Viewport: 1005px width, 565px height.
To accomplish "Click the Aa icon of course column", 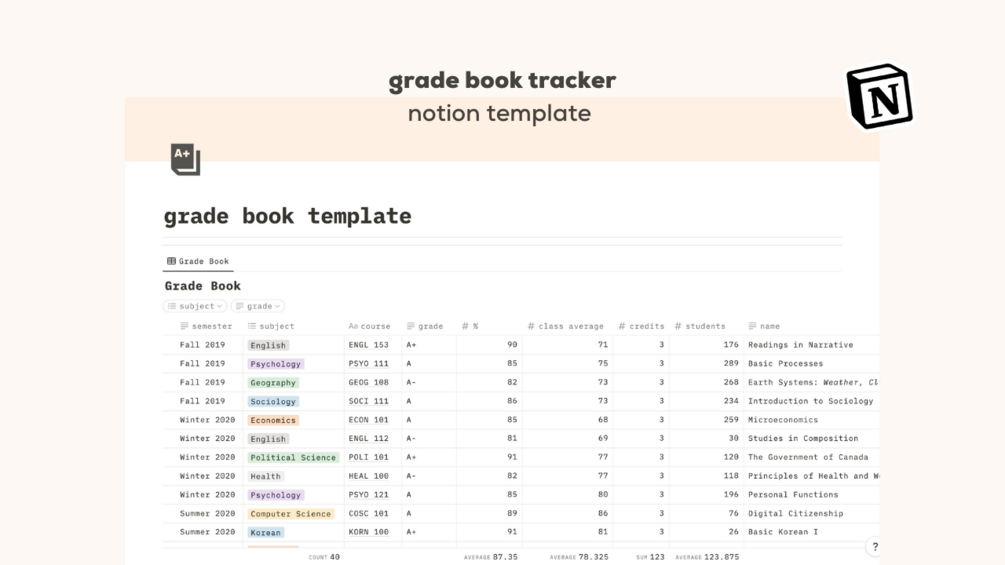I will coord(353,326).
